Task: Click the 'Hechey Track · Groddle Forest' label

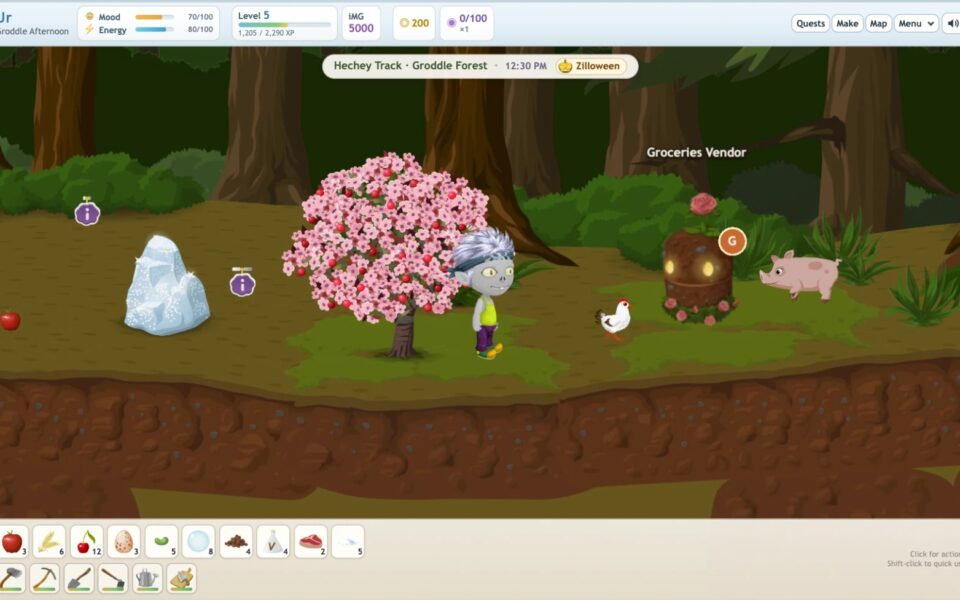Action: (x=410, y=66)
